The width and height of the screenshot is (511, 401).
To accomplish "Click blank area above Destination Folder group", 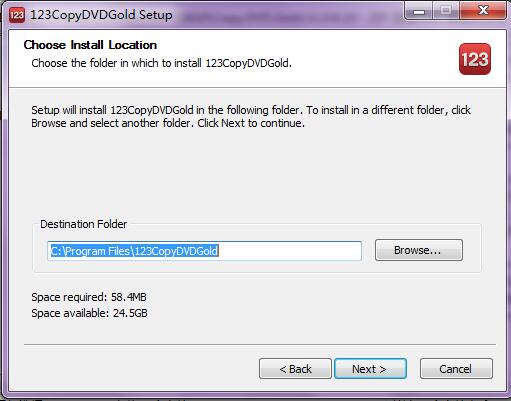I will pos(255,173).
